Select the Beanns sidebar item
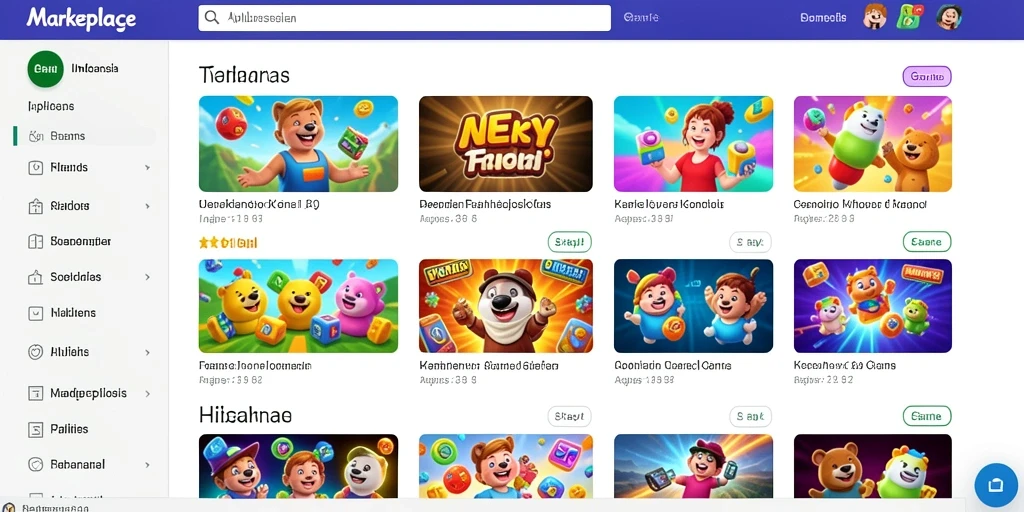 coord(85,136)
